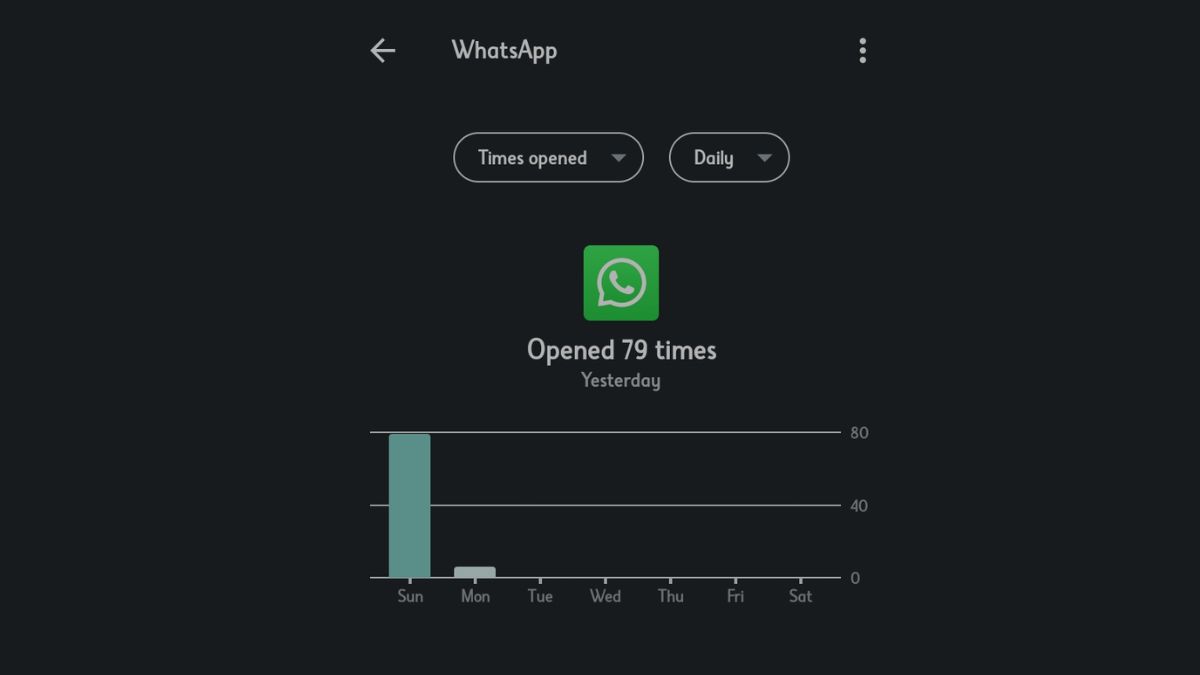
Task: Click the 80 axis value label
Action: point(859,433)
